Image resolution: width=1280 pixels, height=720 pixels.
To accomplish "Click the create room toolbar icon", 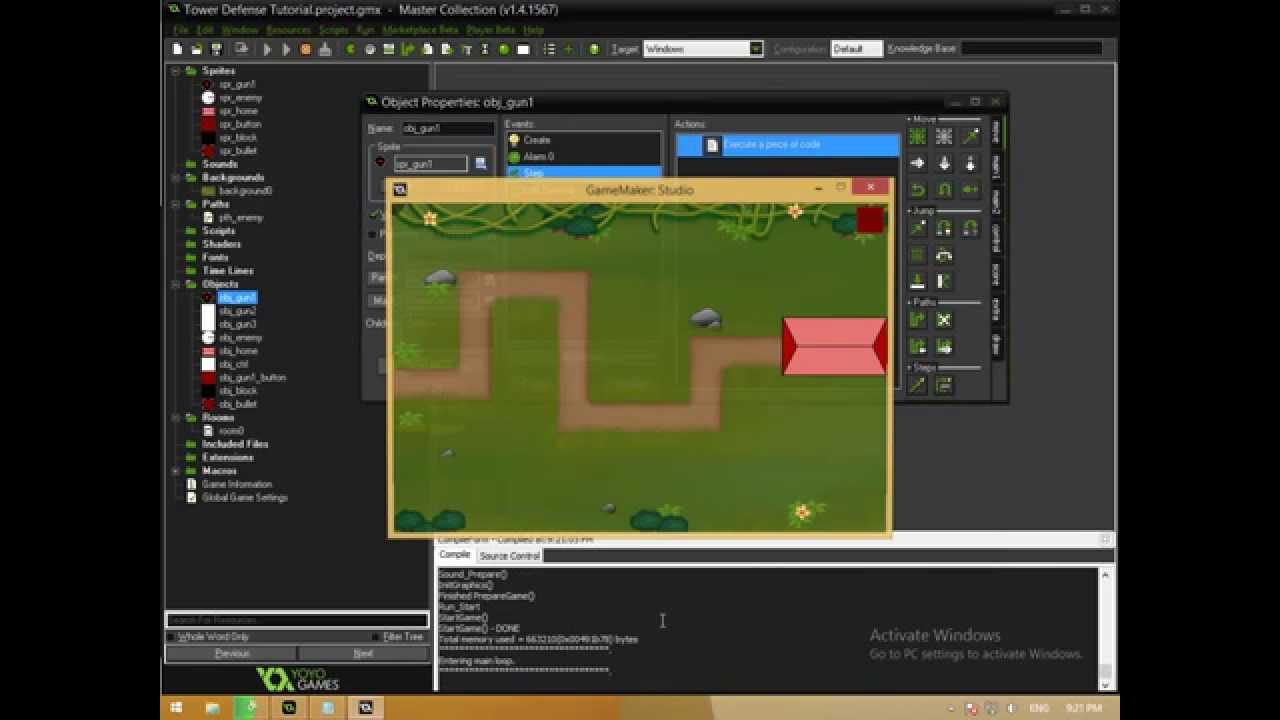I will coord(523,49).
